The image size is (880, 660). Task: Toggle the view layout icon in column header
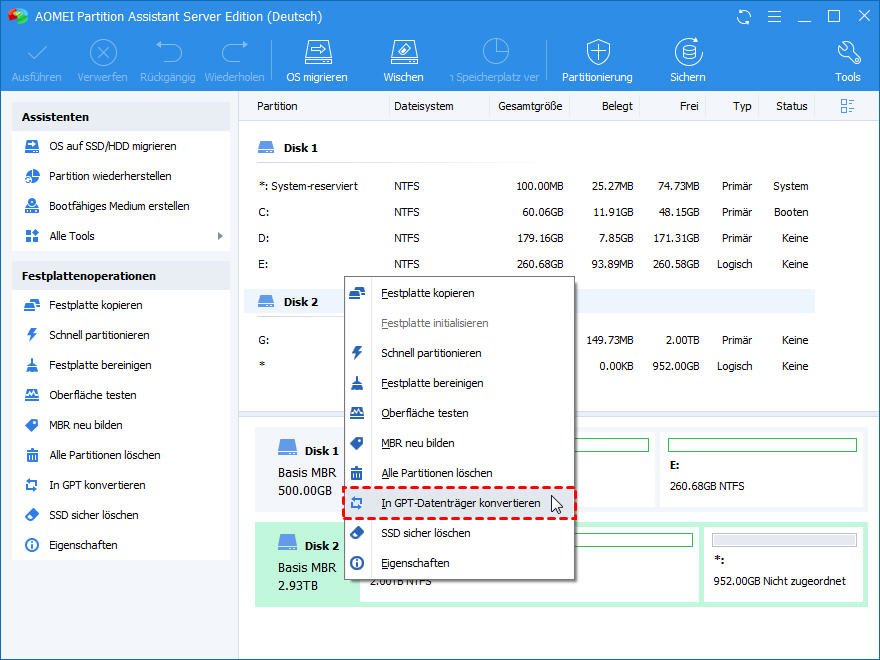[847, 106]
